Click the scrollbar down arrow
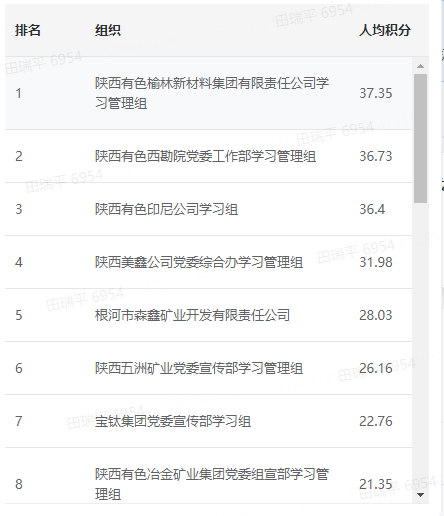444x516 pixels. click(x=420, y=495)
